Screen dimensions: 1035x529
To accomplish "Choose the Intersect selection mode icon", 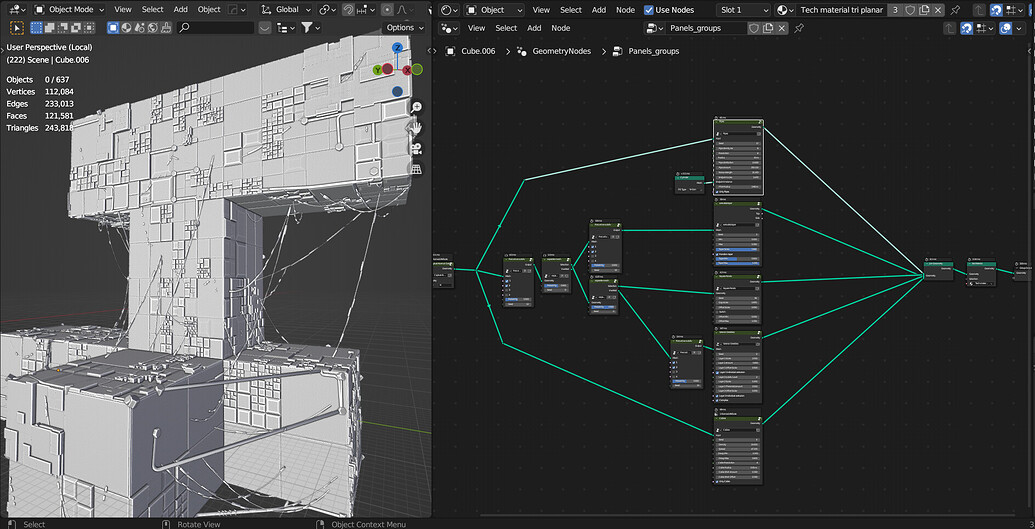I will (x=90, y=28).
